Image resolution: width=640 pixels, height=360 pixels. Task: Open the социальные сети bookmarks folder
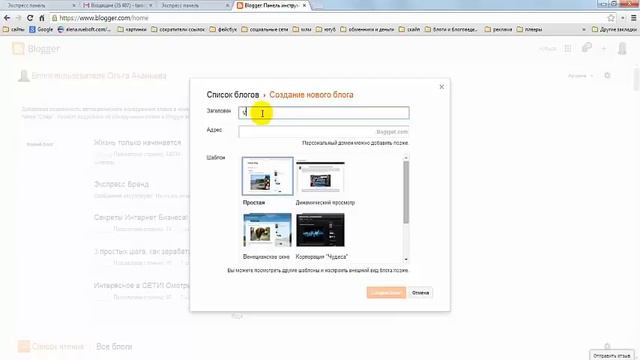(264, 29)
